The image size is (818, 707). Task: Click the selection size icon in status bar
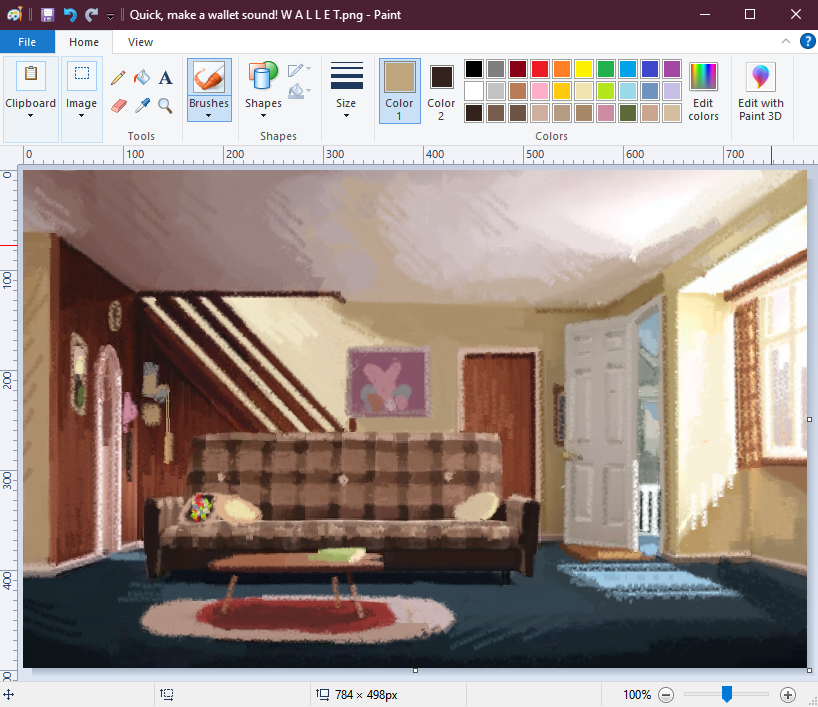pyautogui.click(x=166, y=694)
